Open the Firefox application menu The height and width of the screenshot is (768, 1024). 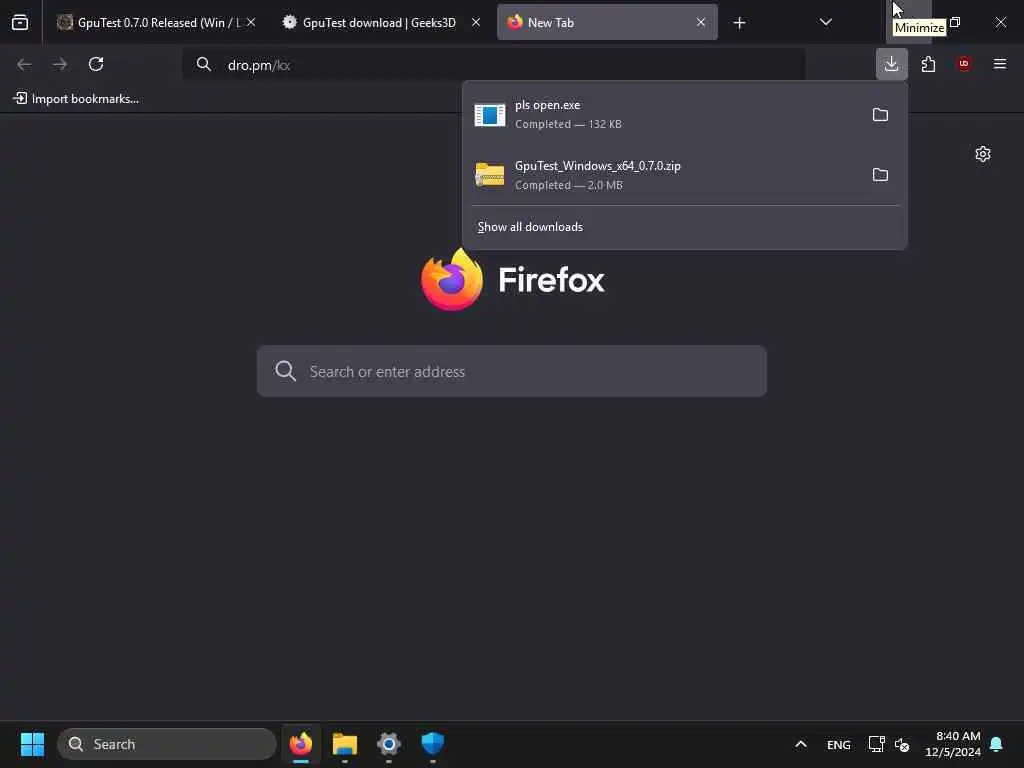[x=1000, y=64]
